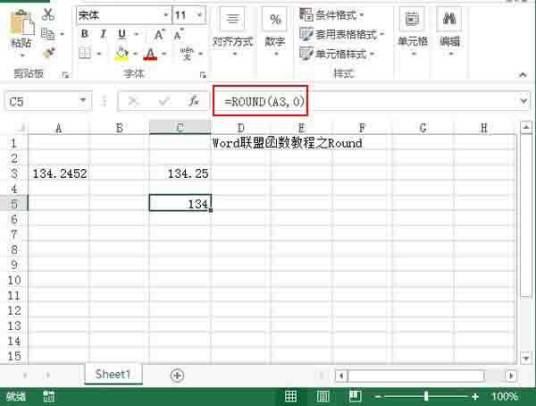Open the Paste options dropdown arrow
The image size is (536, 406).
[x=22, y=55]
